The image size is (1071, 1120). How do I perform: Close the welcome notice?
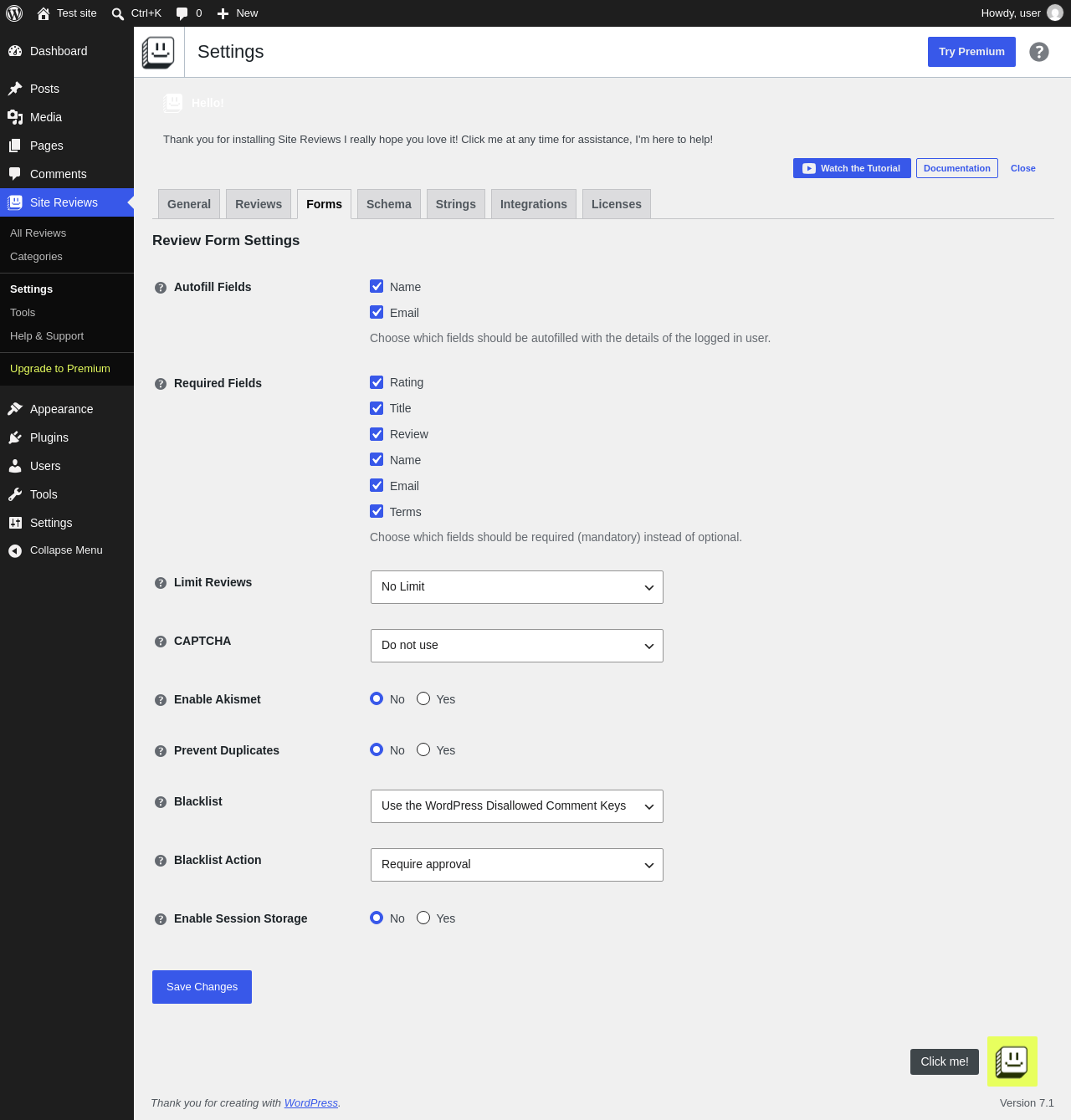tap(1023, 168)
